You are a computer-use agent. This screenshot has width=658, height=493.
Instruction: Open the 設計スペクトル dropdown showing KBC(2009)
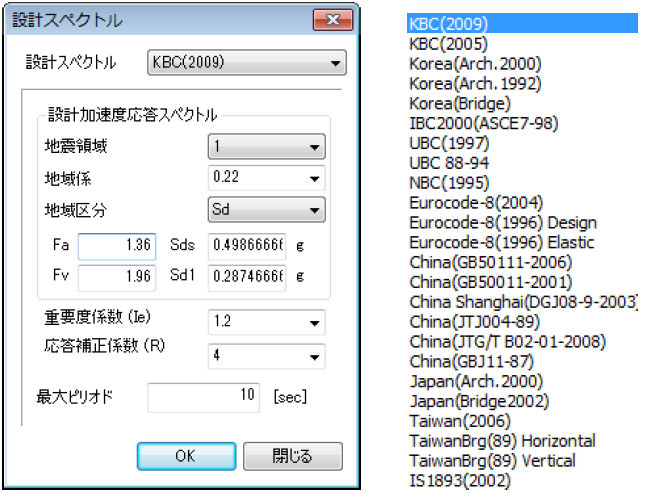pos(247,63)
